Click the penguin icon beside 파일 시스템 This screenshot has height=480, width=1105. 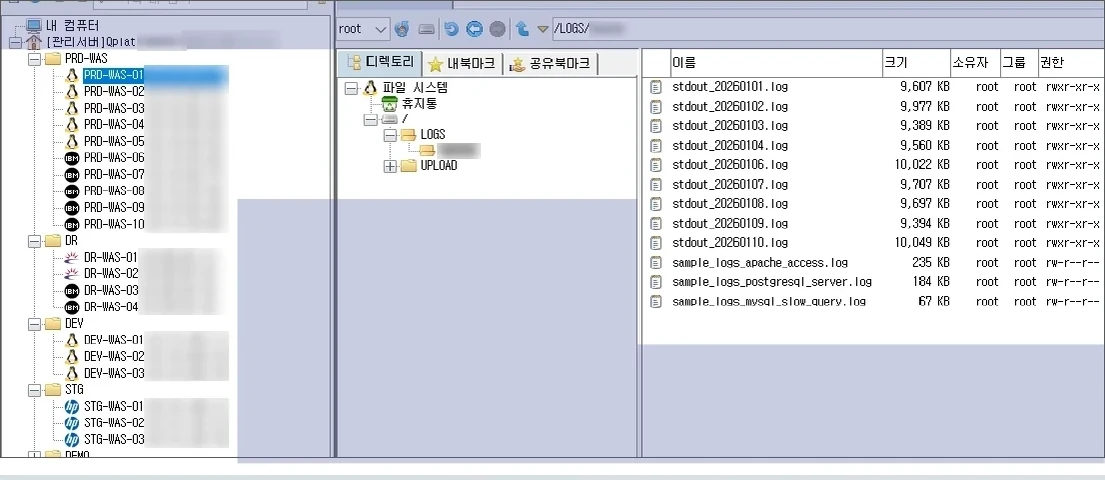coord(370,88)
